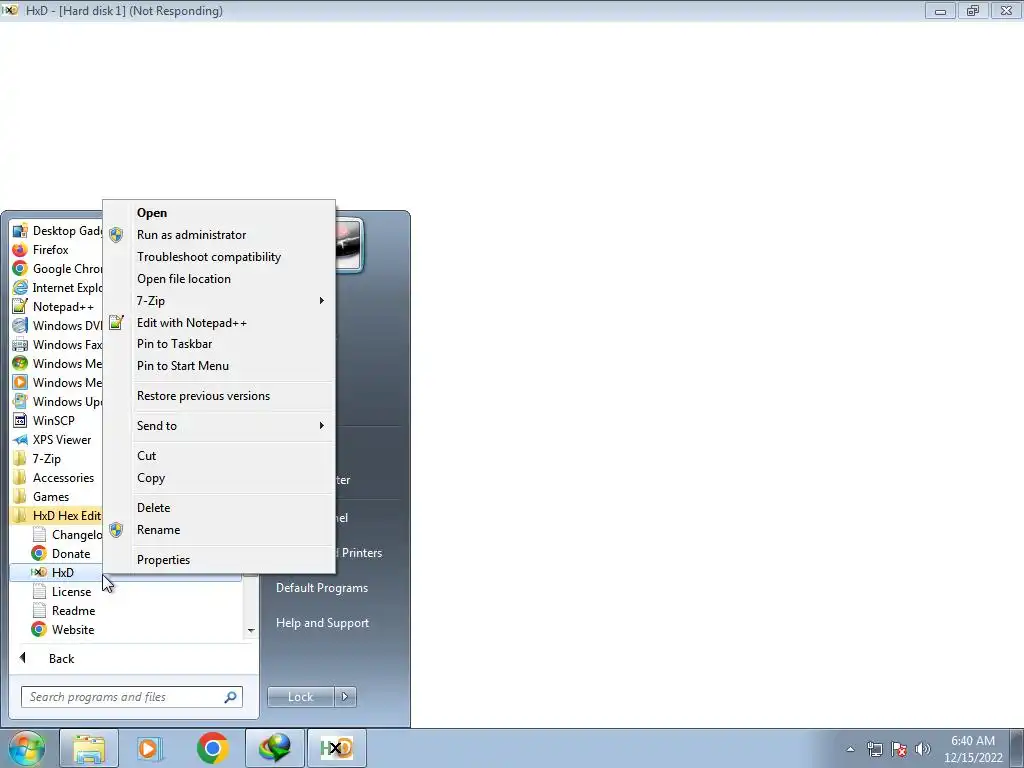This screenshot has height=768, width=1024.
Task: Open the shutdown options arrow beside Lock
Action: (x=345, y=697)
